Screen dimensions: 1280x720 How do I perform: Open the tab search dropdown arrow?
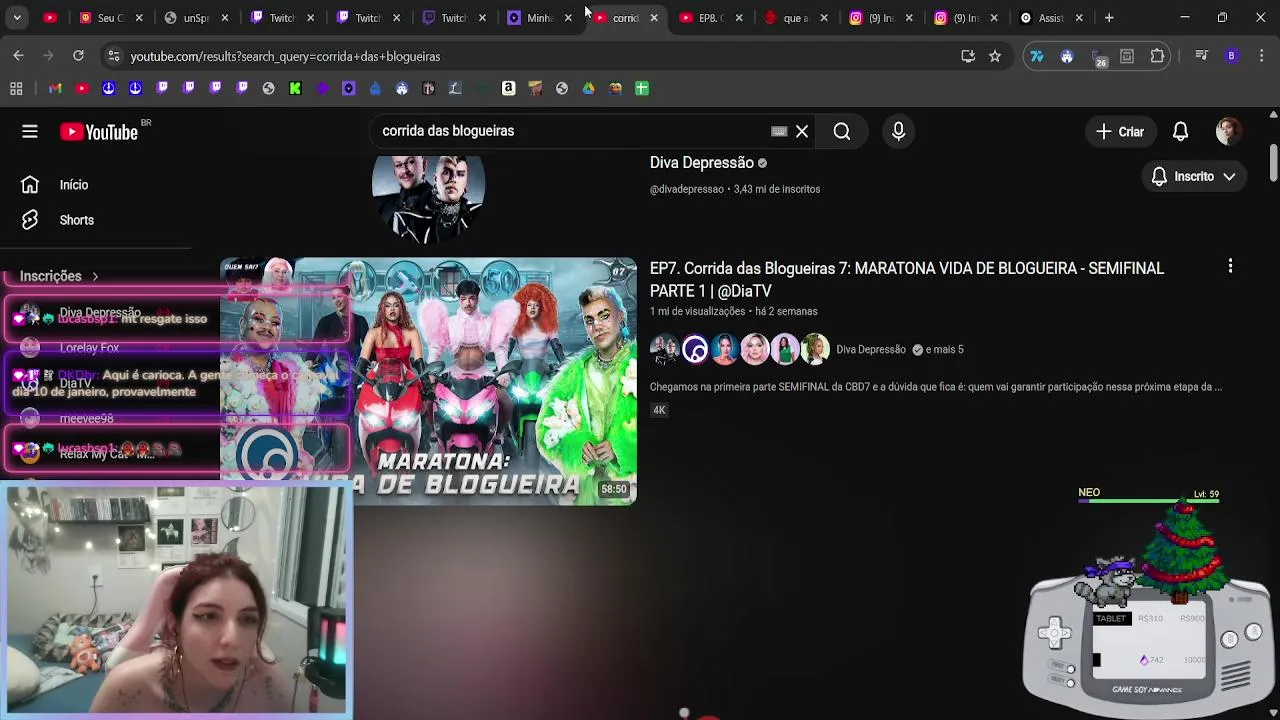click(x=18, y=18)
